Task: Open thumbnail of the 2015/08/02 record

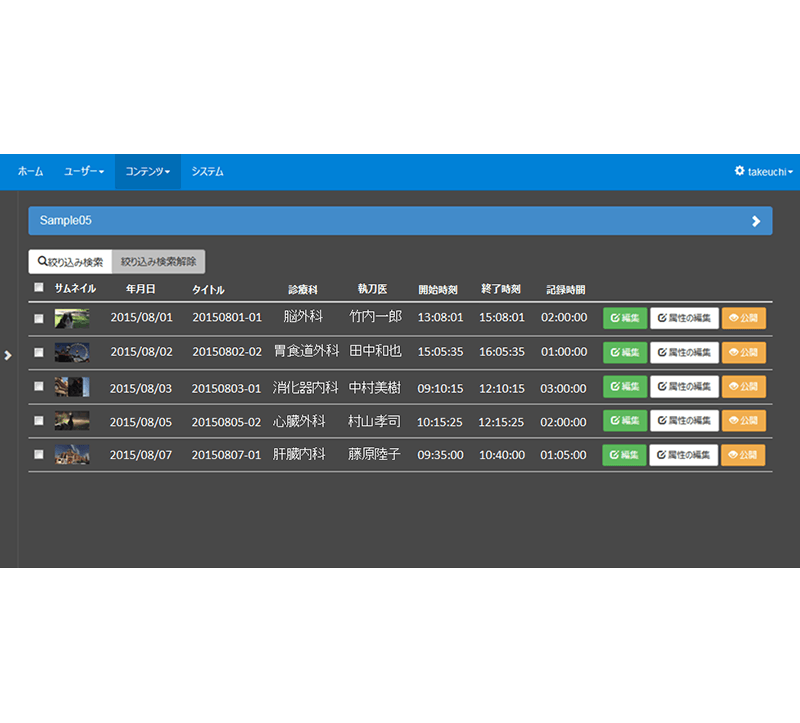Action: 72,353
